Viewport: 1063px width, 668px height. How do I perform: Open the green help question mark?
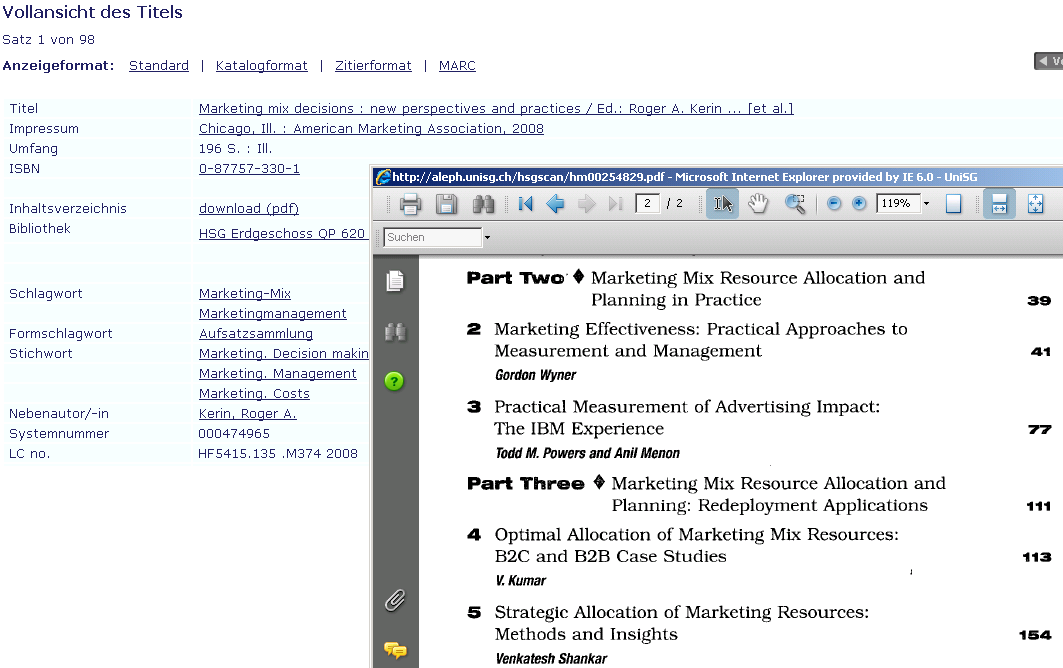tap(394, 381)
